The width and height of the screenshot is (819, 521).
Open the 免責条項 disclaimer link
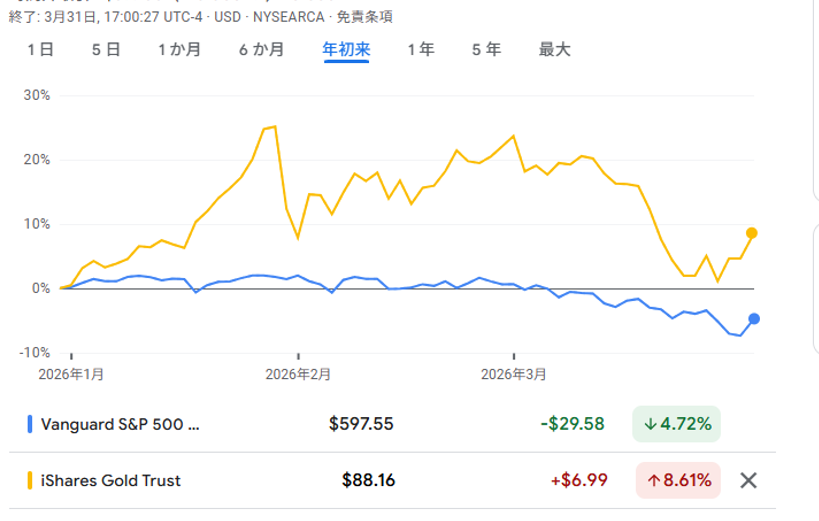[x=365, y=16]
